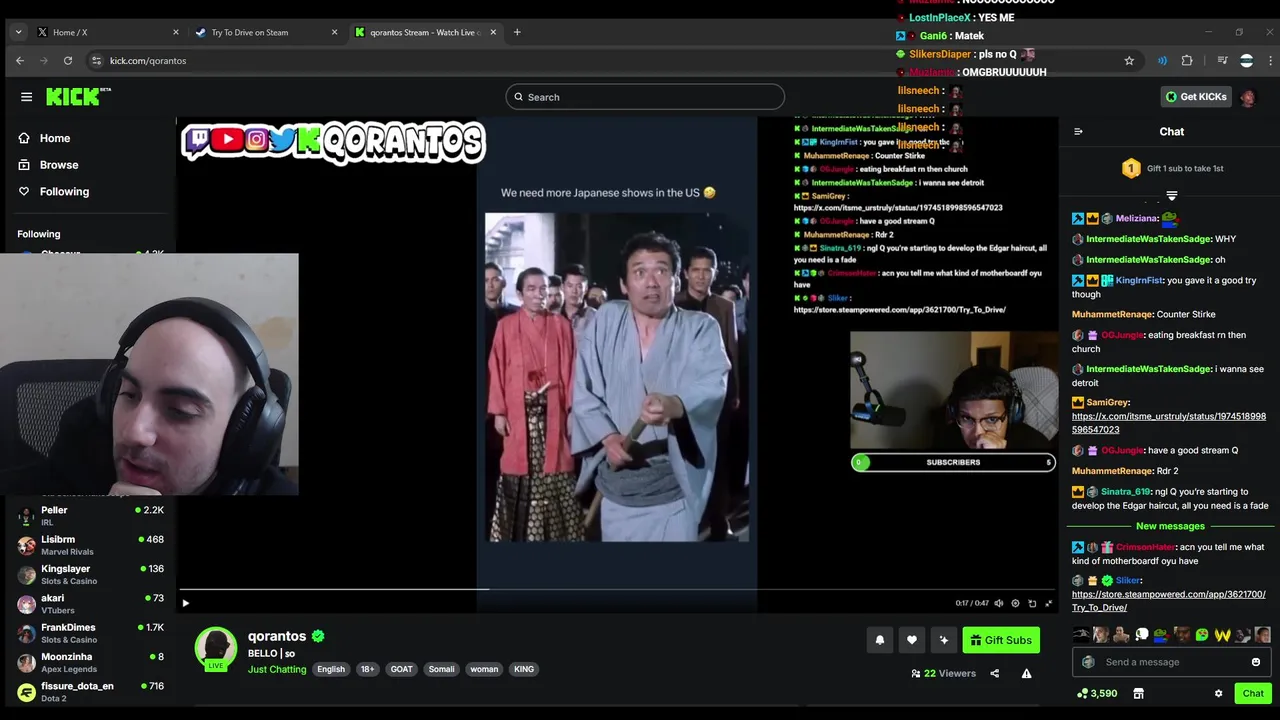Viewport: 1280px width, 720px height.
Task: Open the channel points shop icon
Action: click(x=1138, y=693)
